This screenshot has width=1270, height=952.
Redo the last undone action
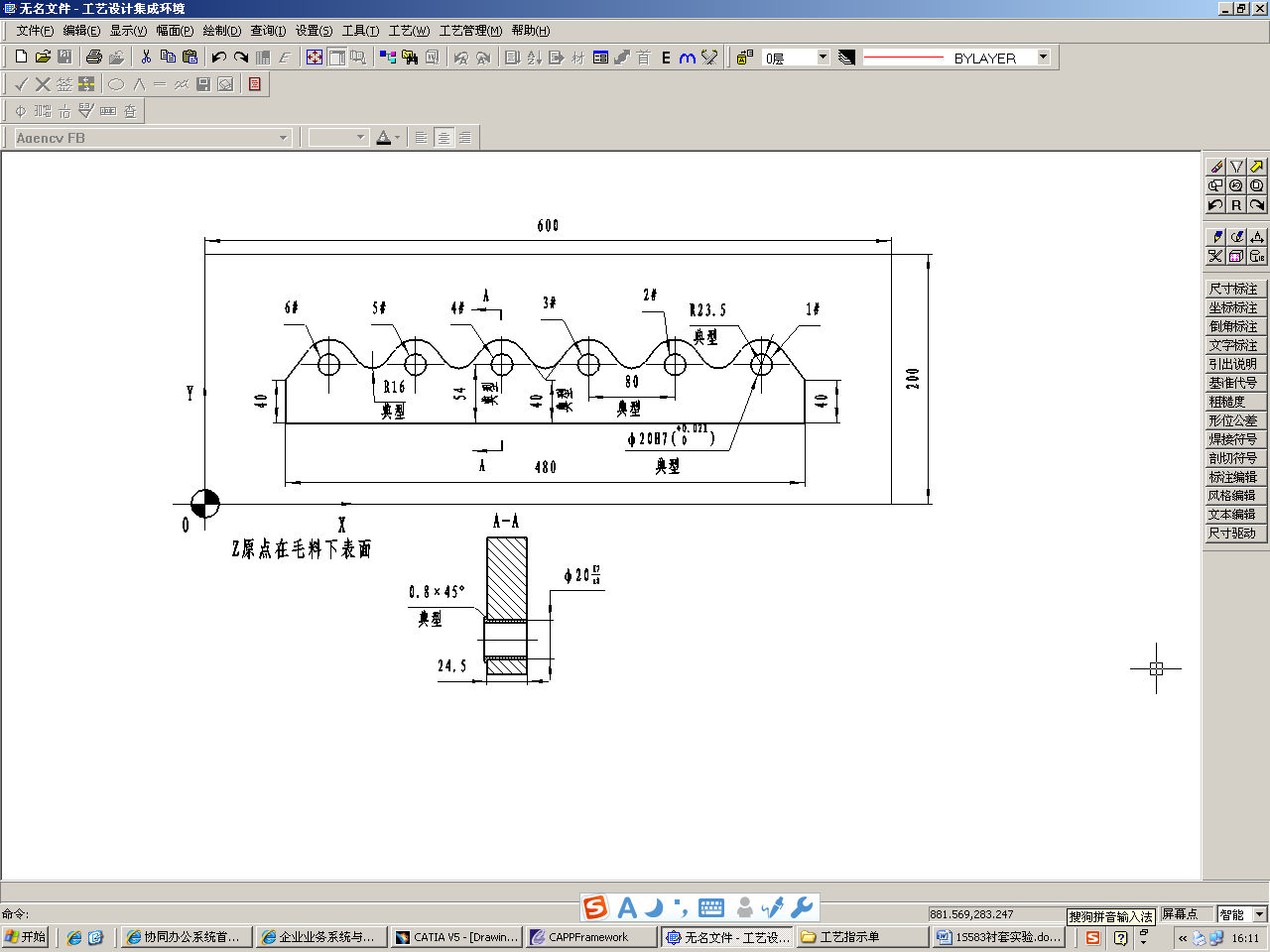(x=241, y=58)
